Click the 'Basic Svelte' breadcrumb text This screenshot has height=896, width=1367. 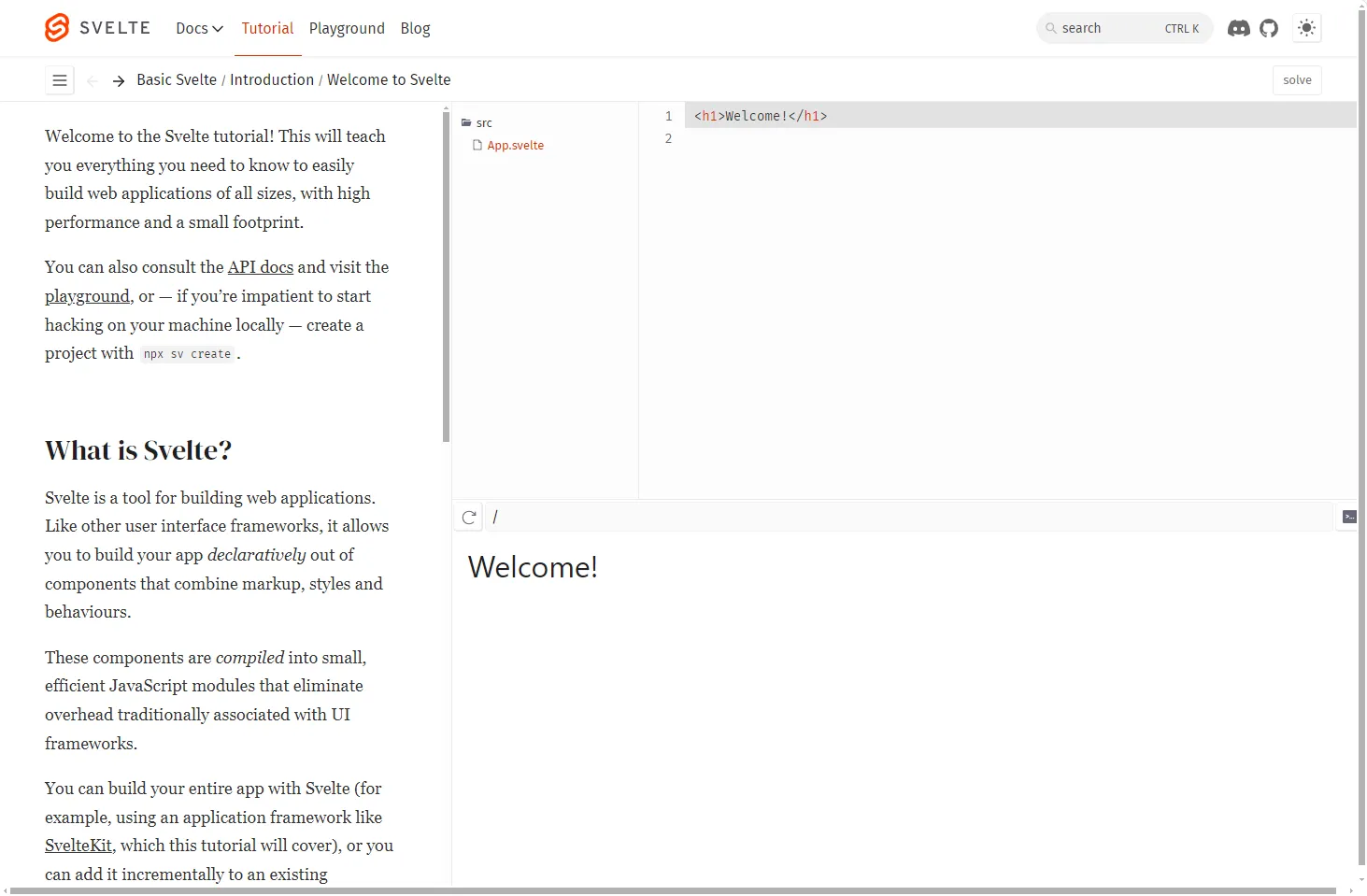point(177,80)
